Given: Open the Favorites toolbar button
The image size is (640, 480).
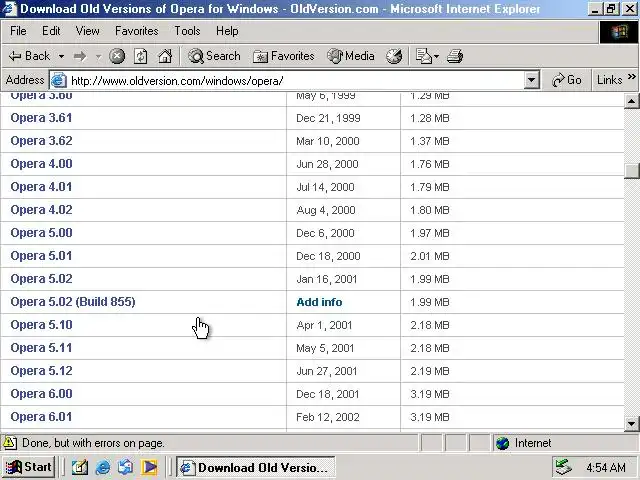Looking at the screenshot, I should (284, 56).
